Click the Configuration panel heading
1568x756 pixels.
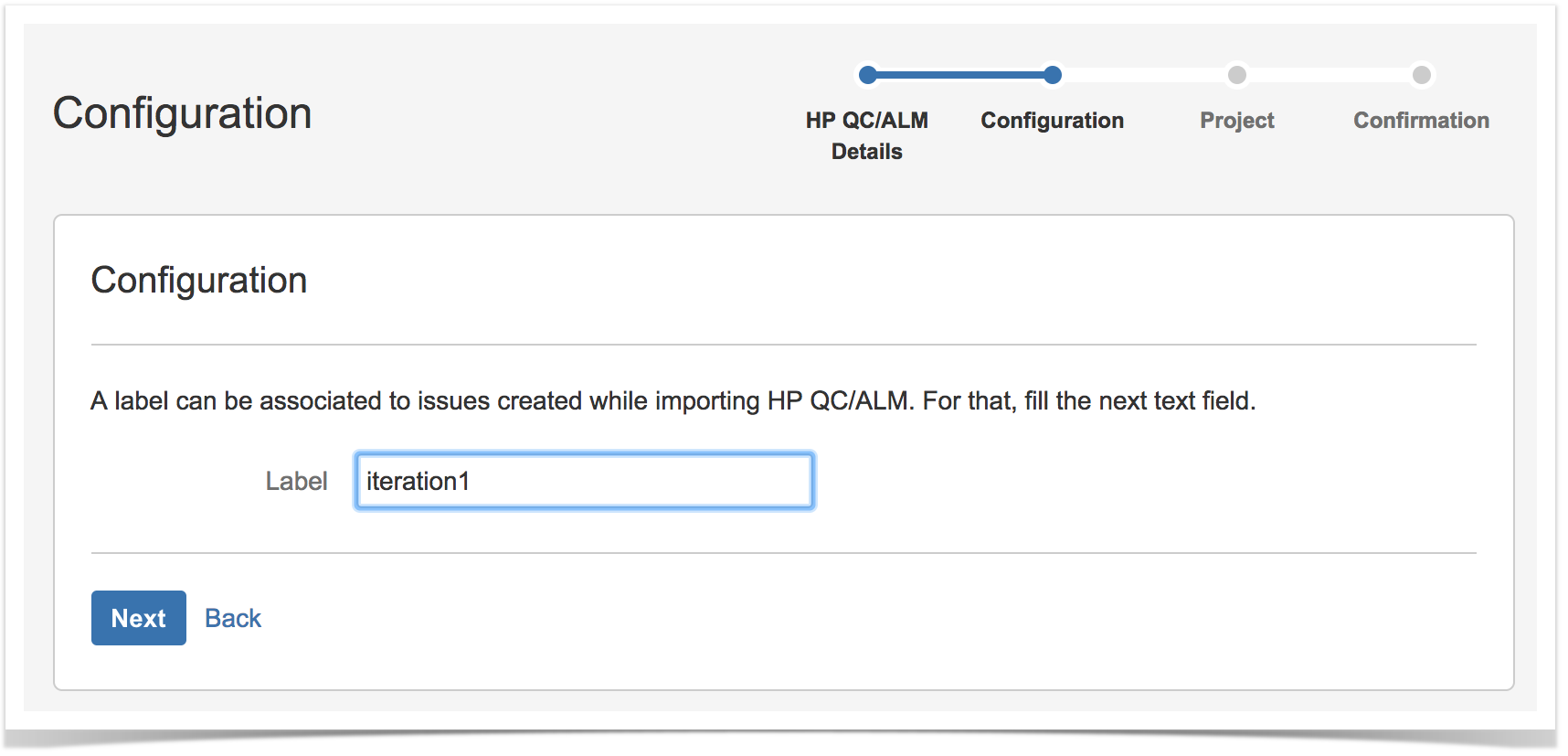199,281
